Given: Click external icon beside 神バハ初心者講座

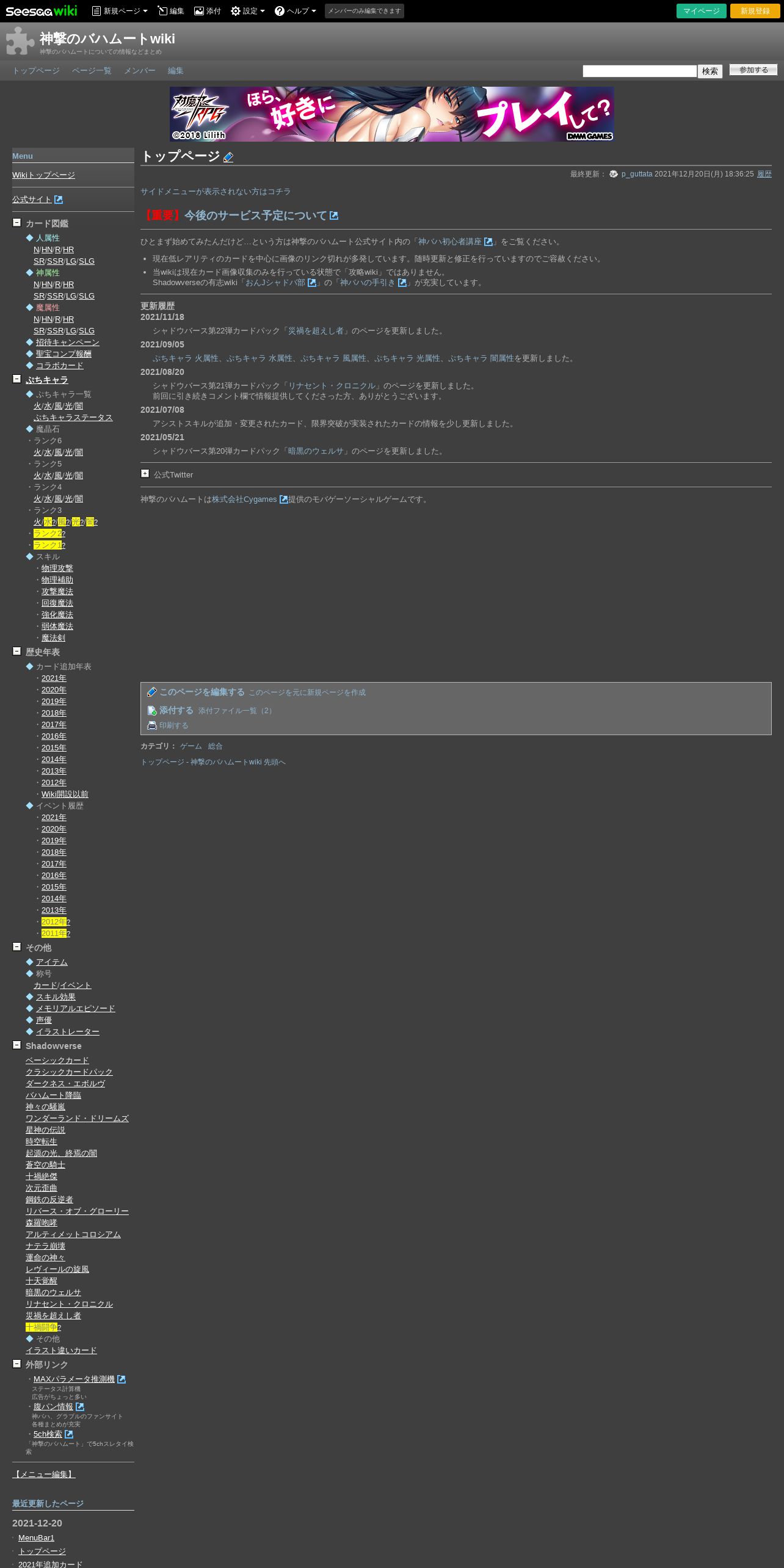Looking at the screenshot, I should click(488, 242).
